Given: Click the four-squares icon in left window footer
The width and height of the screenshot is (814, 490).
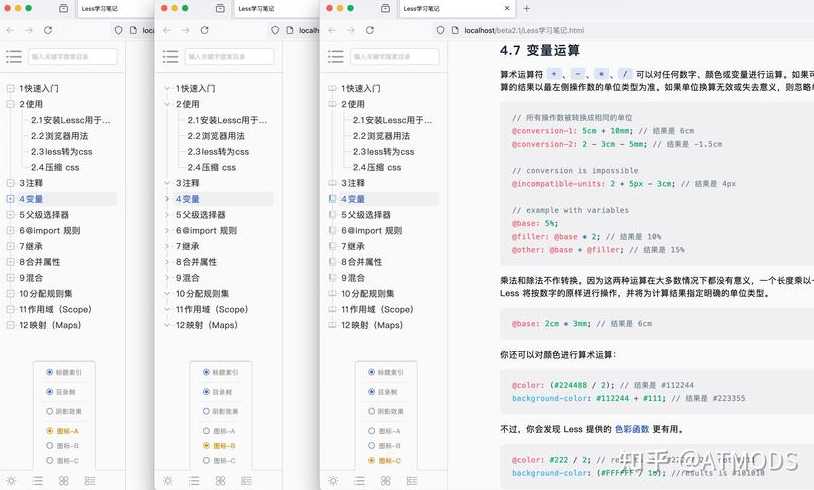Looking at the screenshot, I should coord(63,481).
